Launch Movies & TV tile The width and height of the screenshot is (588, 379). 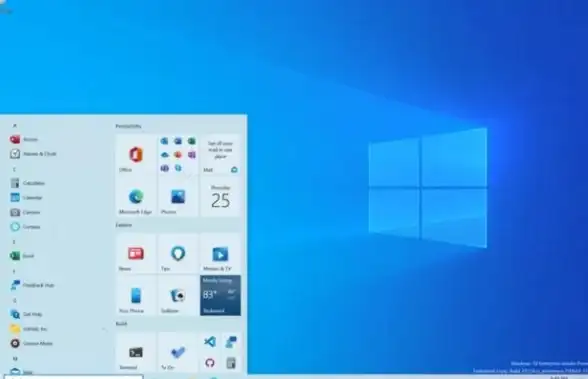click(220, 253)
